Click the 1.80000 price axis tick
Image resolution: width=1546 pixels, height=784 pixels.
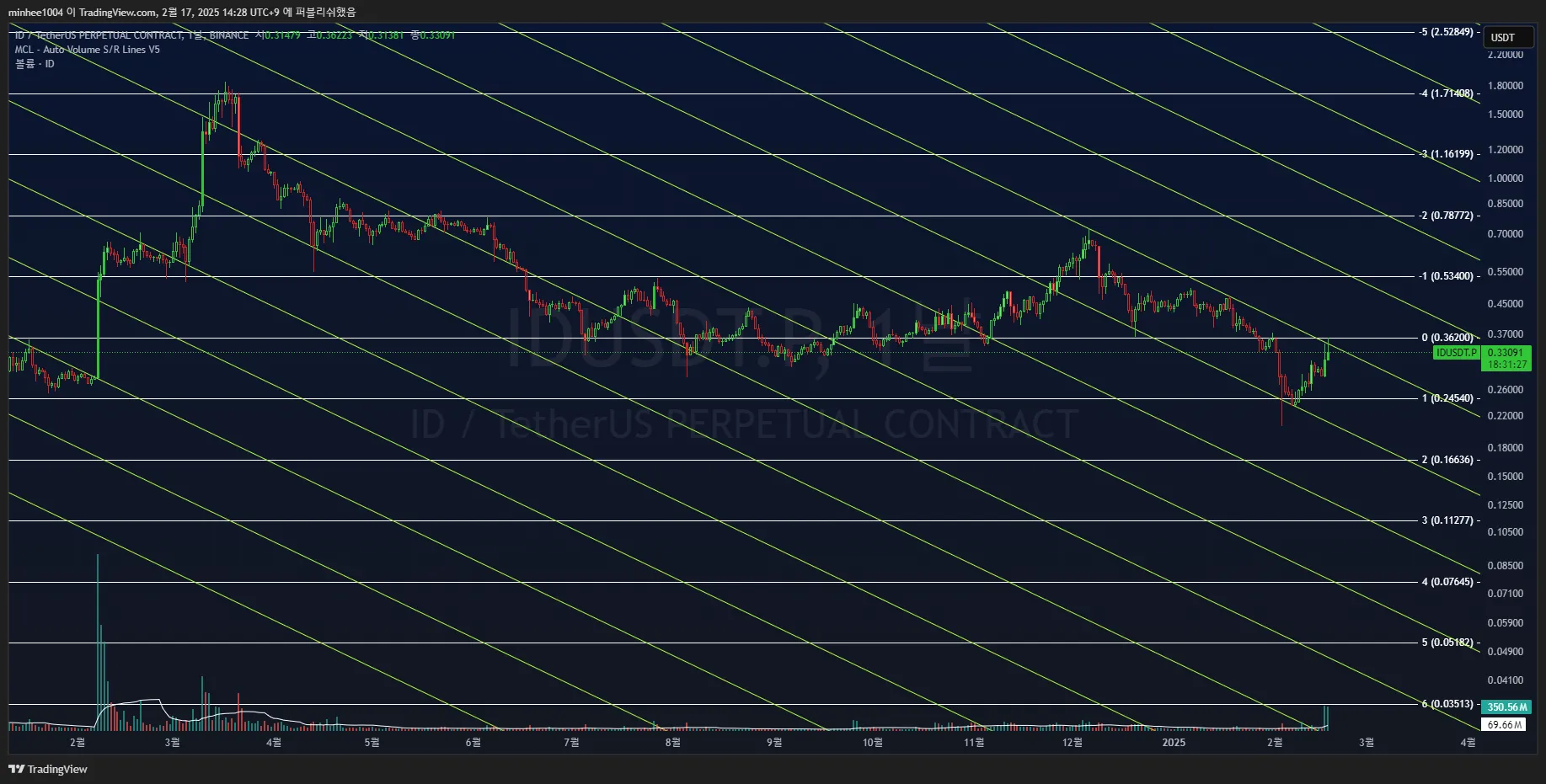1506,86
